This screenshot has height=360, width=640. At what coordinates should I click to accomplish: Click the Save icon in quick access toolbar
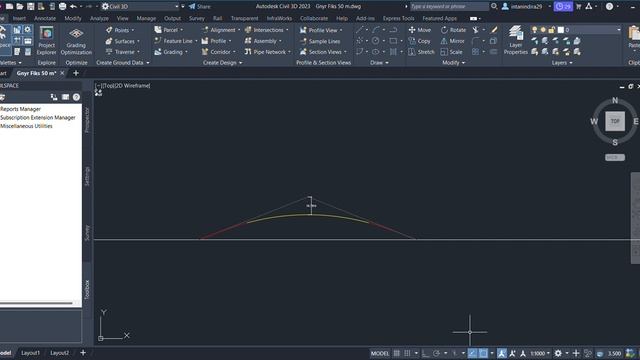(31, 7)
